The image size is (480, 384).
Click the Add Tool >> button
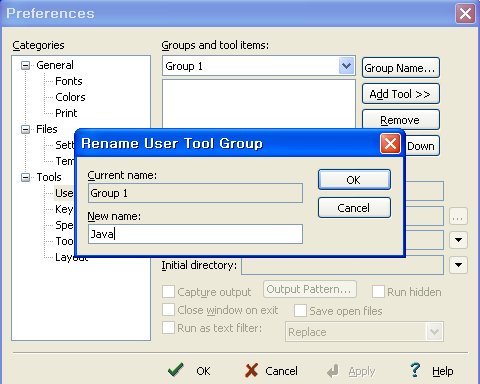[401, 94]
